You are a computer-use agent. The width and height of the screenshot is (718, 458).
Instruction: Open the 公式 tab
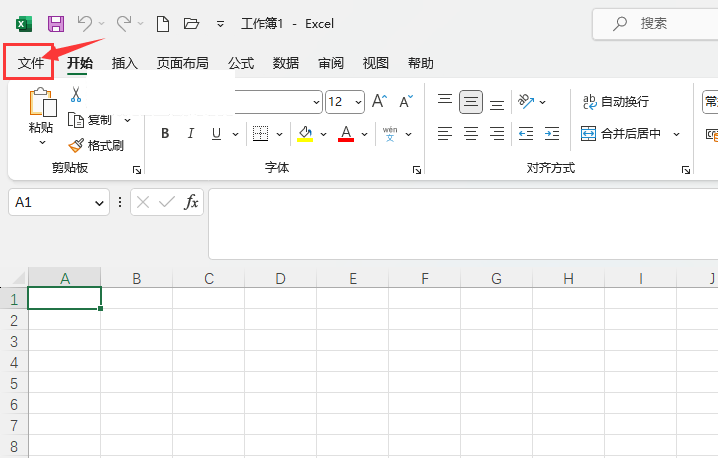[x=241, y=63]
